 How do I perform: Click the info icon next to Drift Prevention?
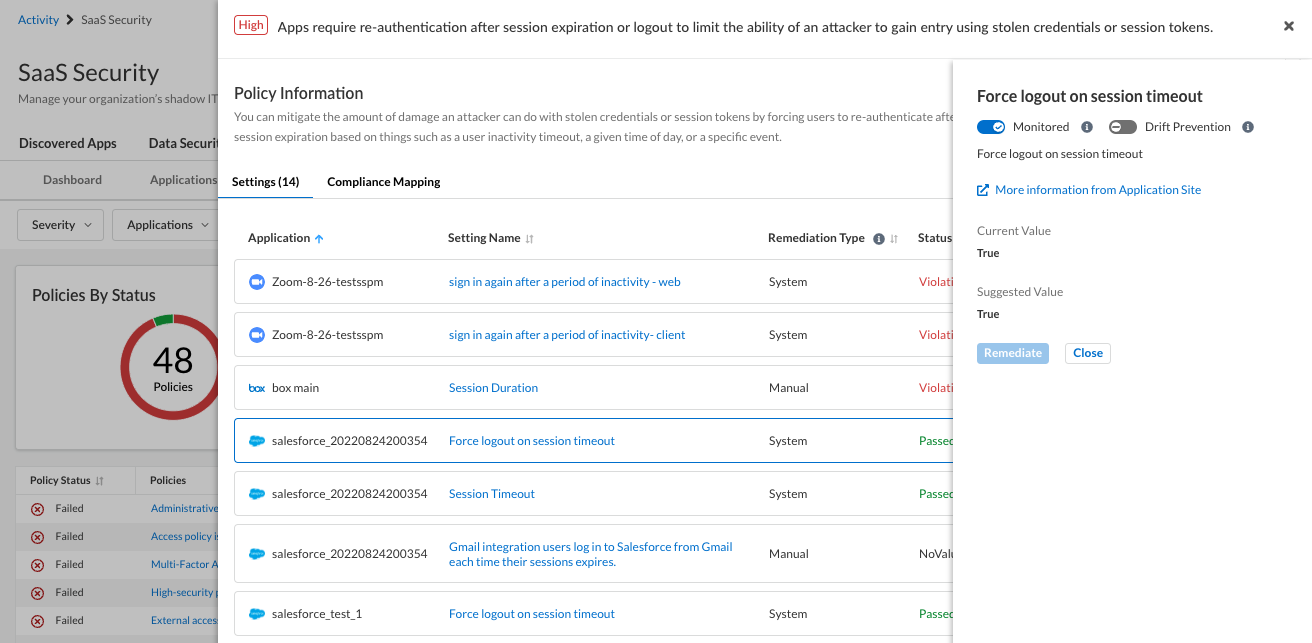pos(1248,127)
